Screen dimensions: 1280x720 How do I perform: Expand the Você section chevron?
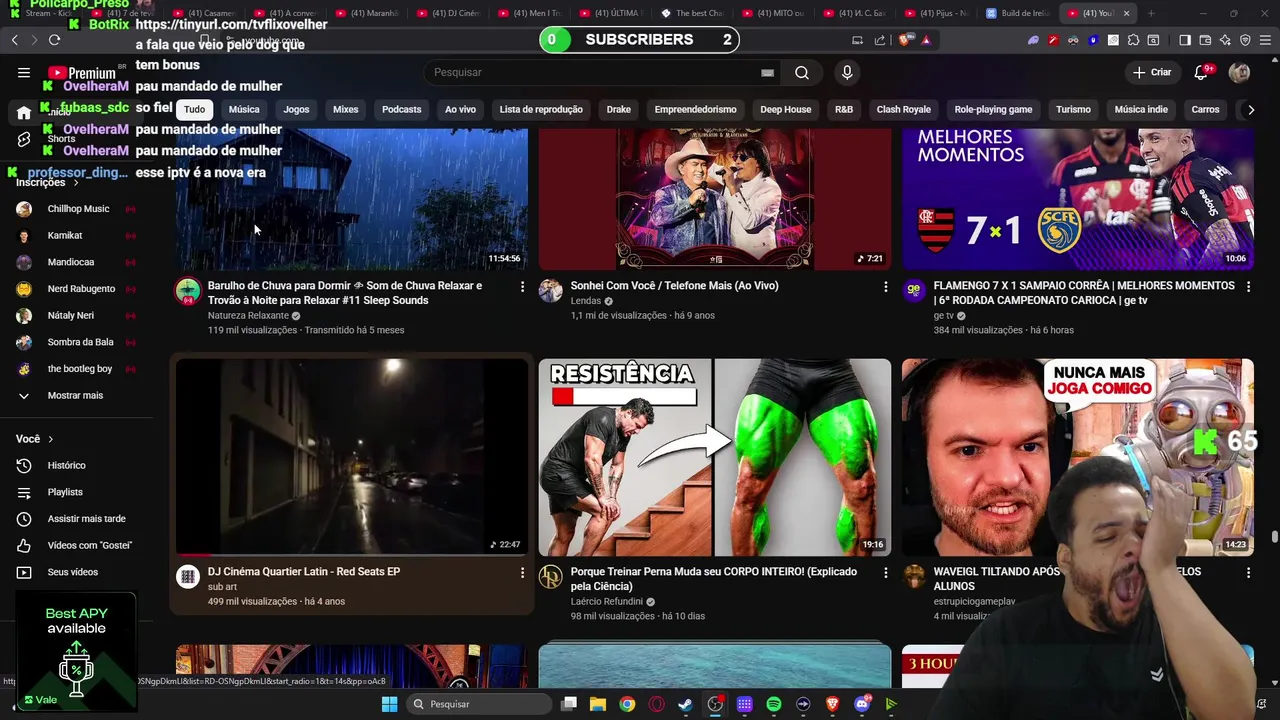tap(50, 439)
